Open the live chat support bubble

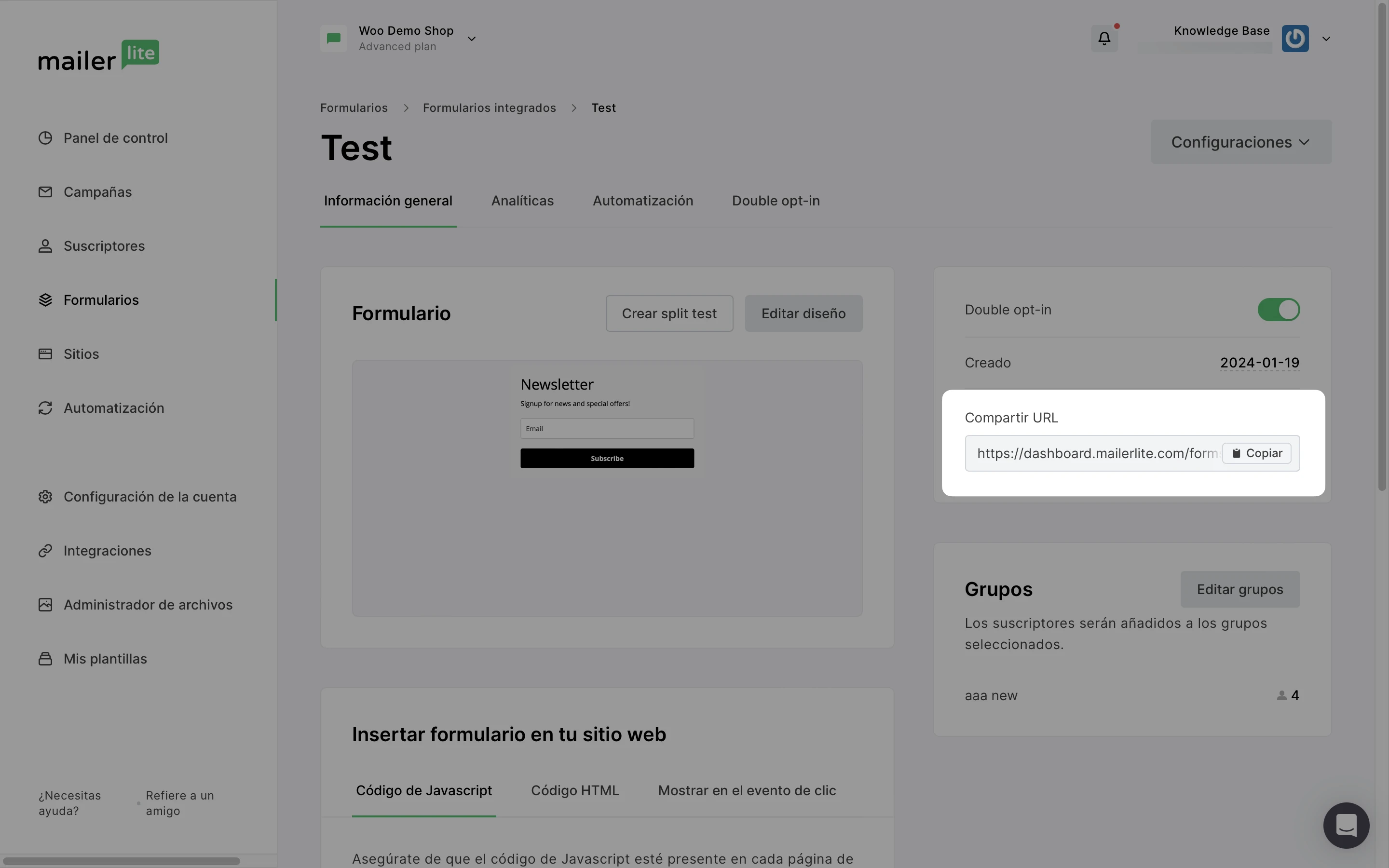coord(1346,825)
